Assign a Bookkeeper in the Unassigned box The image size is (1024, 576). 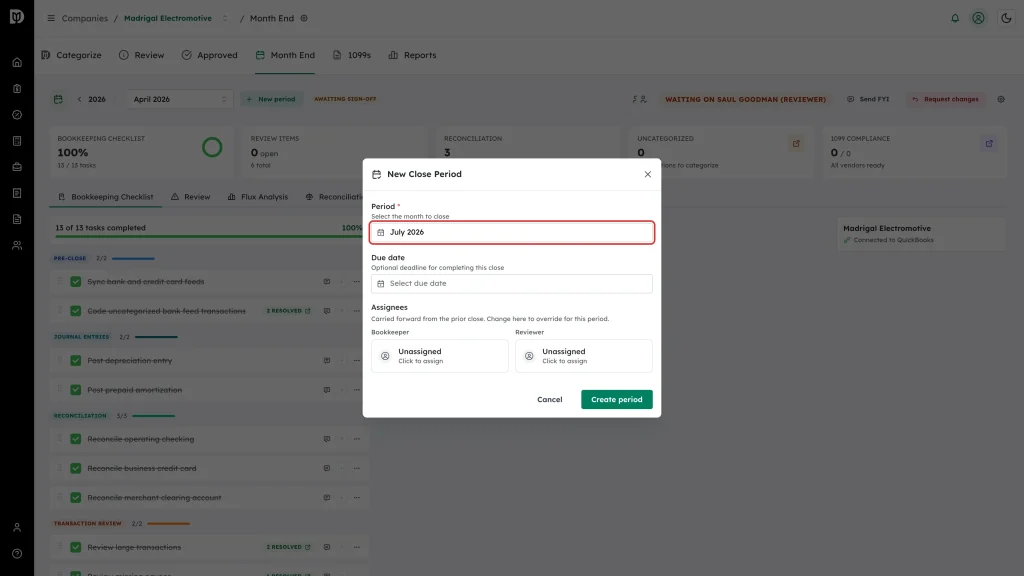point(440,356)
